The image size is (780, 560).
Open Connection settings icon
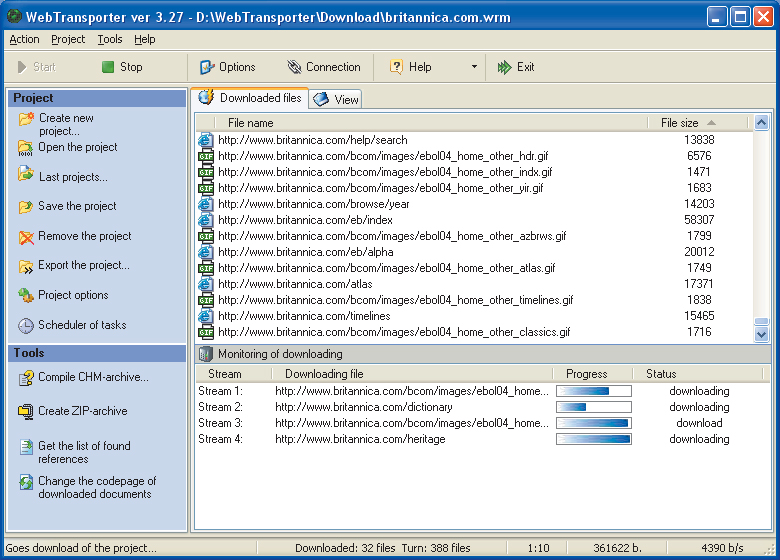click(x=294, y=67)
